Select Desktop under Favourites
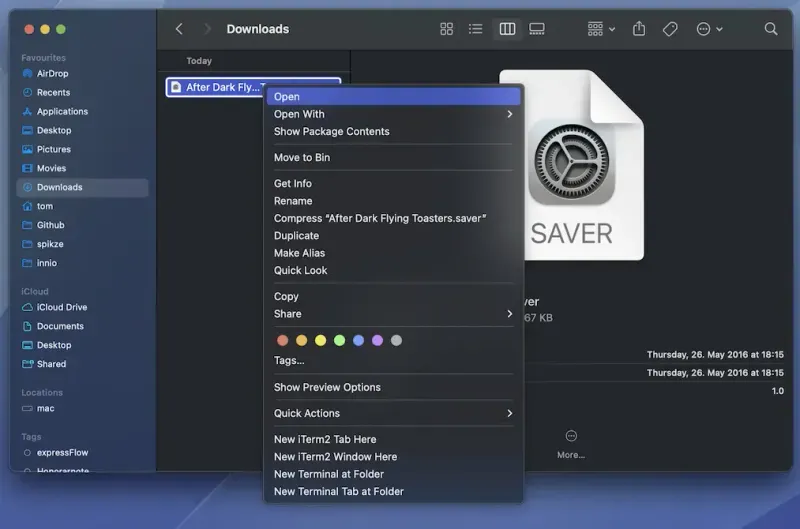The image size is (800, 529). click(83, 130)
